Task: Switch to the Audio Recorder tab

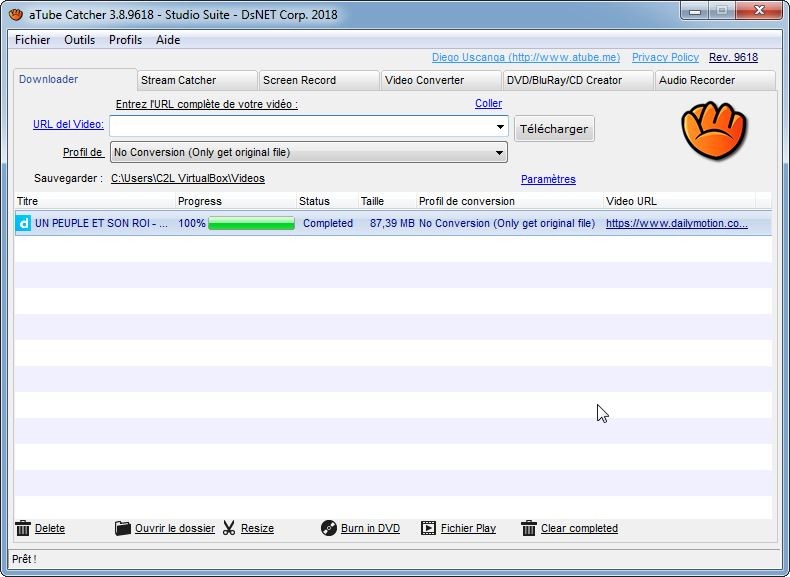Action: click(x=715, y=80)
